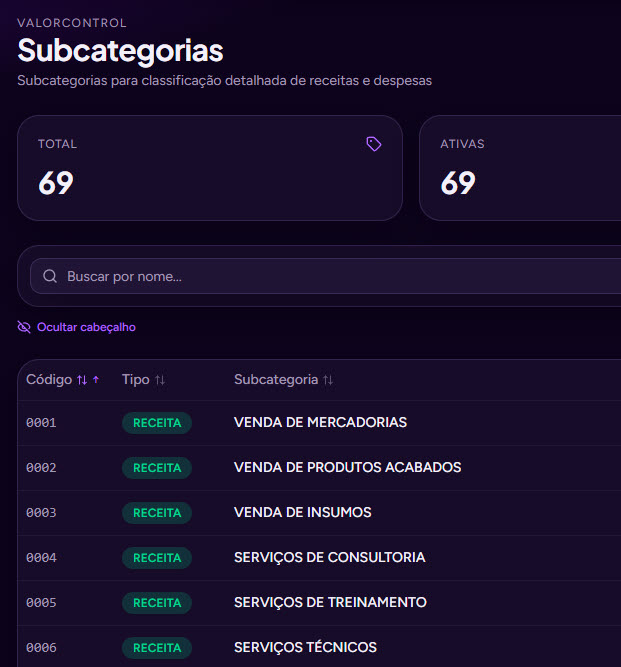This screenshot has height=667, width=621.
Task: Sort the table by the Subcategoria arrows
Action: (x=328, y=380)
